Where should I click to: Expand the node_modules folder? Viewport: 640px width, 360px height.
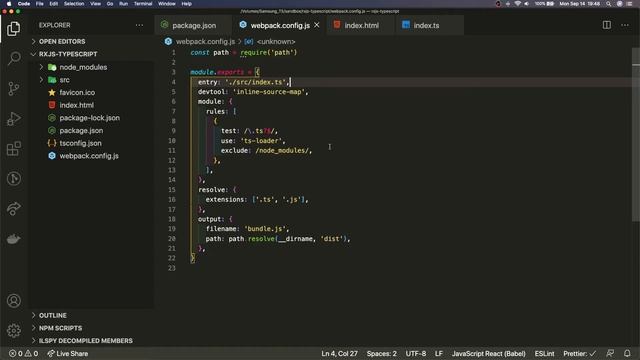83,67
